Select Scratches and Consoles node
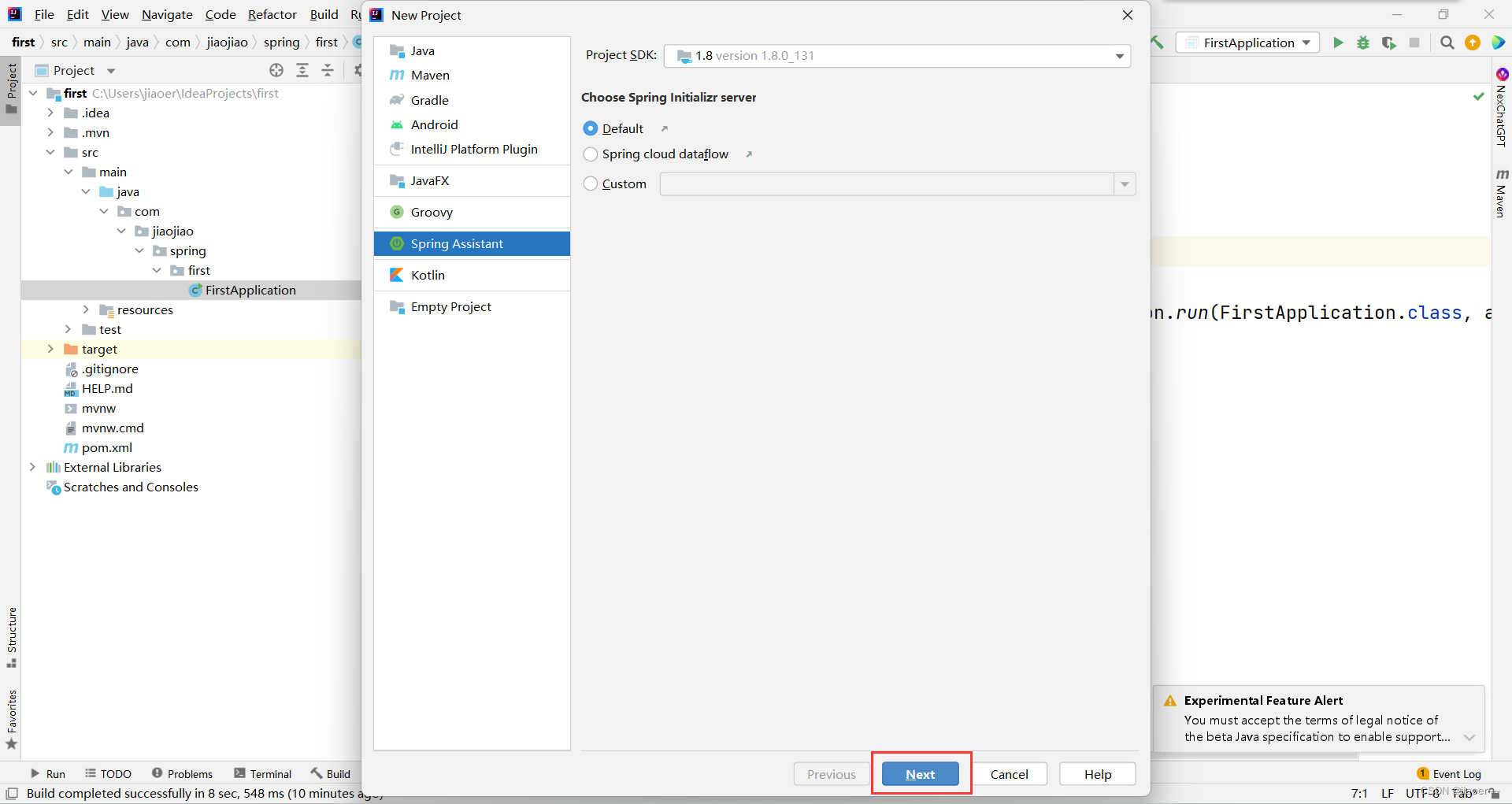The width and height of the screenshot is (1512, 804). pyautogui.click(x=122, y=487)
